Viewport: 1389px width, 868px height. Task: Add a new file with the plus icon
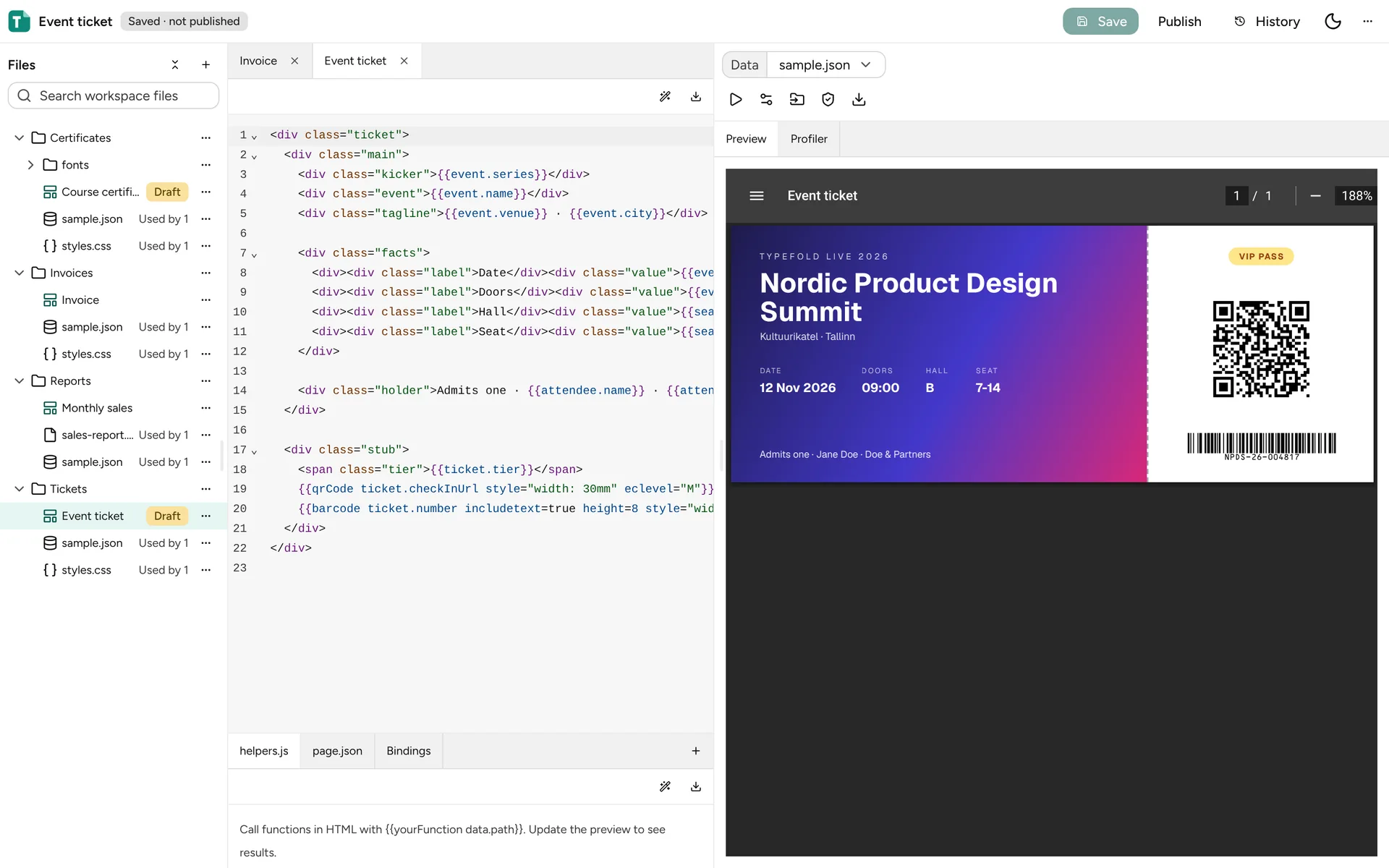tap(205, 65)
